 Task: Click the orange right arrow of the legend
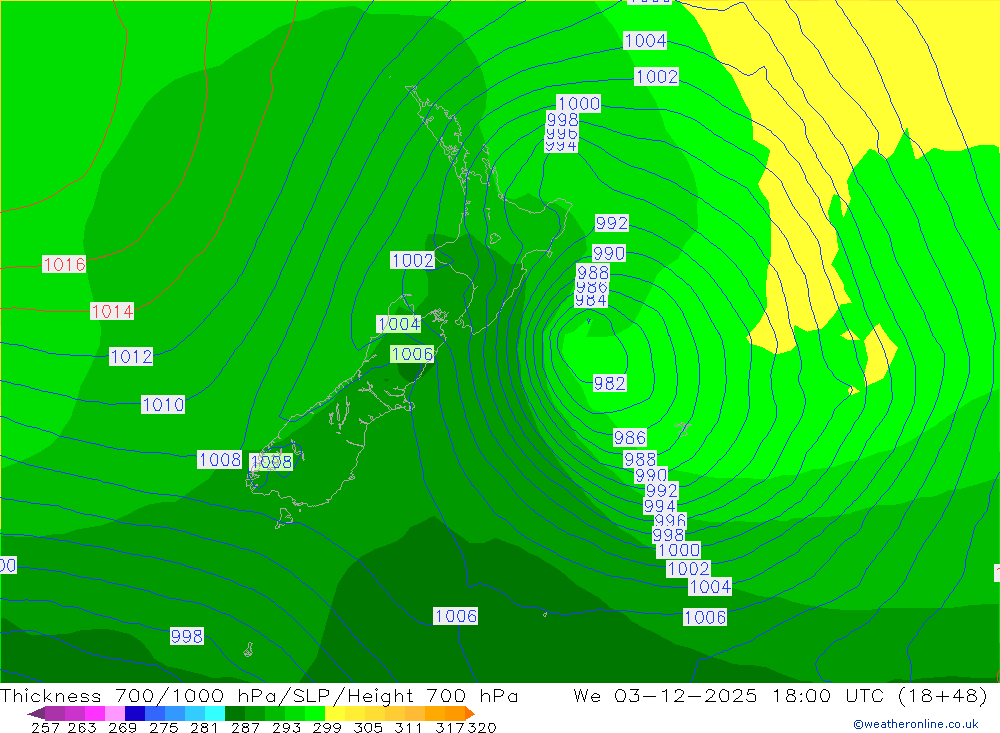tap(470, 713)
